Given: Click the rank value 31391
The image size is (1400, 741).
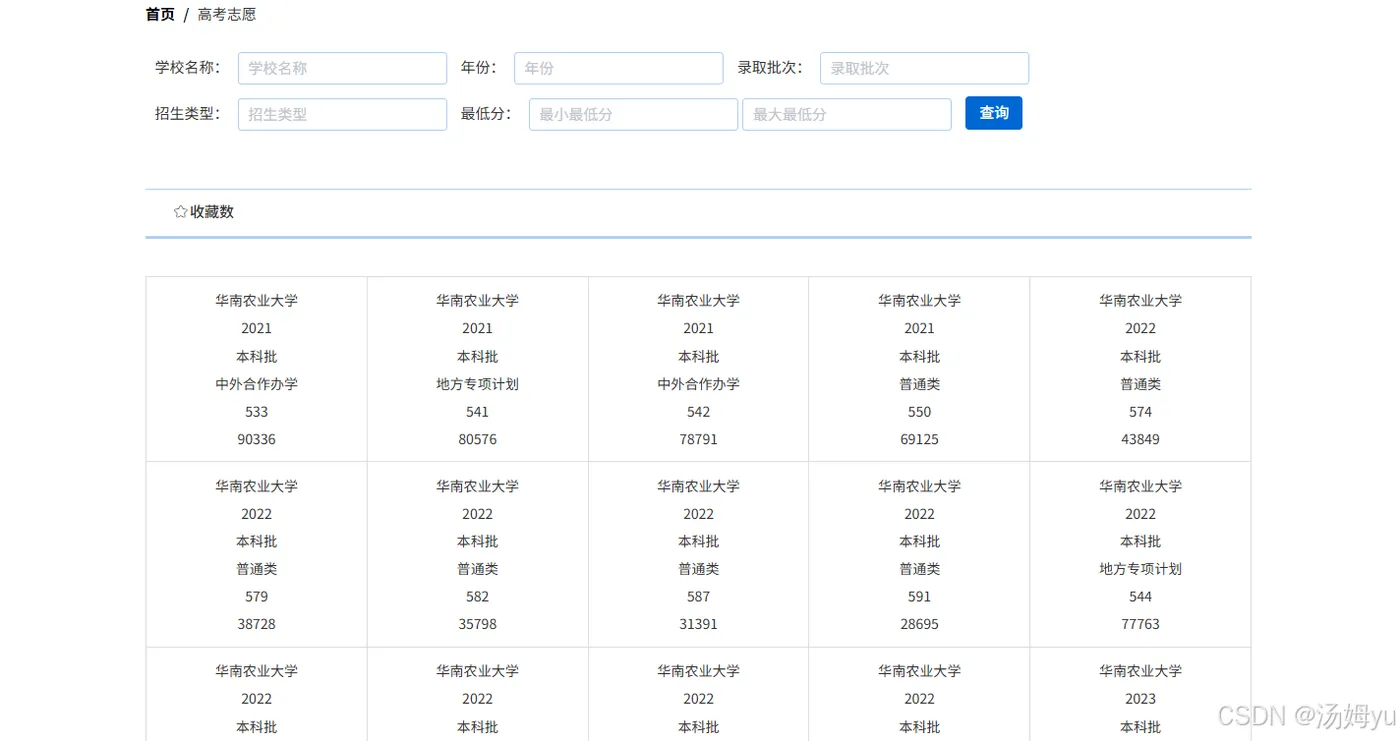Looking at the screenshot, I should coord(698,624).
